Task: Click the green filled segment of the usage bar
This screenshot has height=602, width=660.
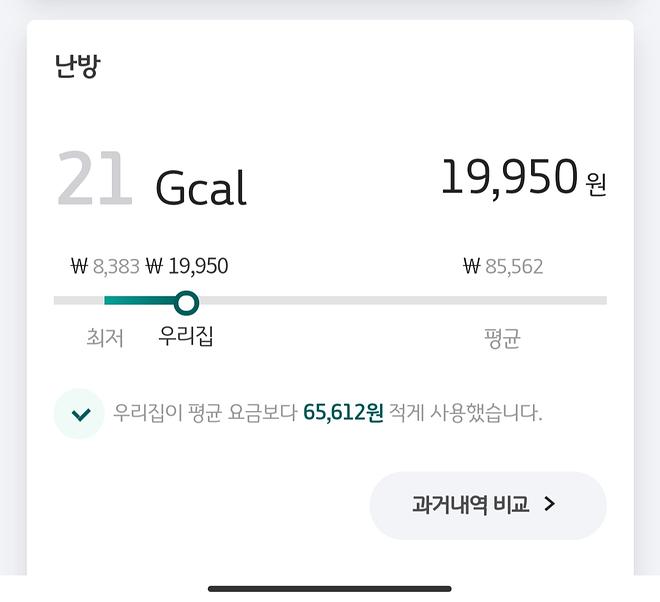Action: click(x=138, y=301)
